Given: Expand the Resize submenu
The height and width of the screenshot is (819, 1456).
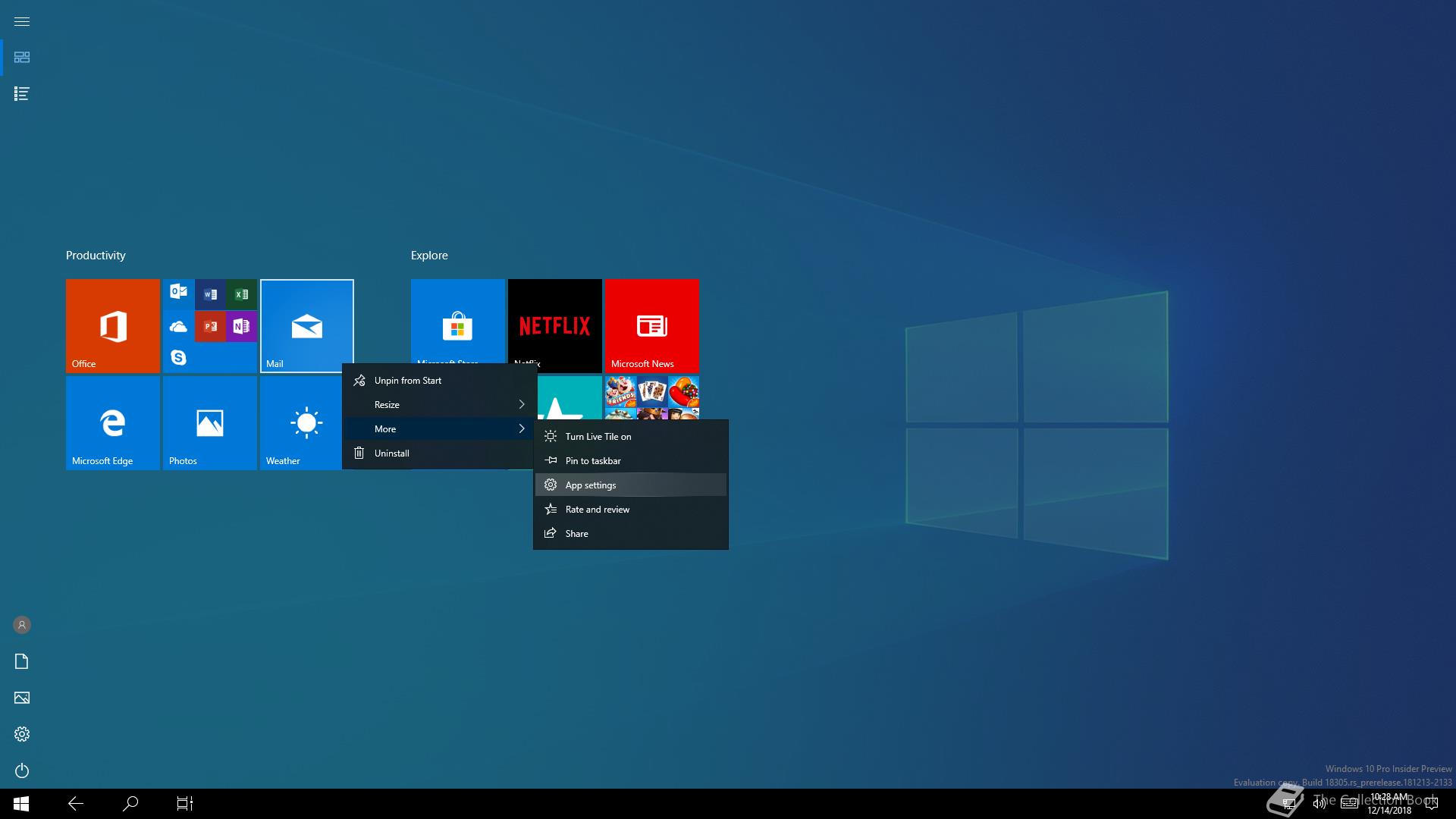Looking at the screenshot, I should [440, 405].
